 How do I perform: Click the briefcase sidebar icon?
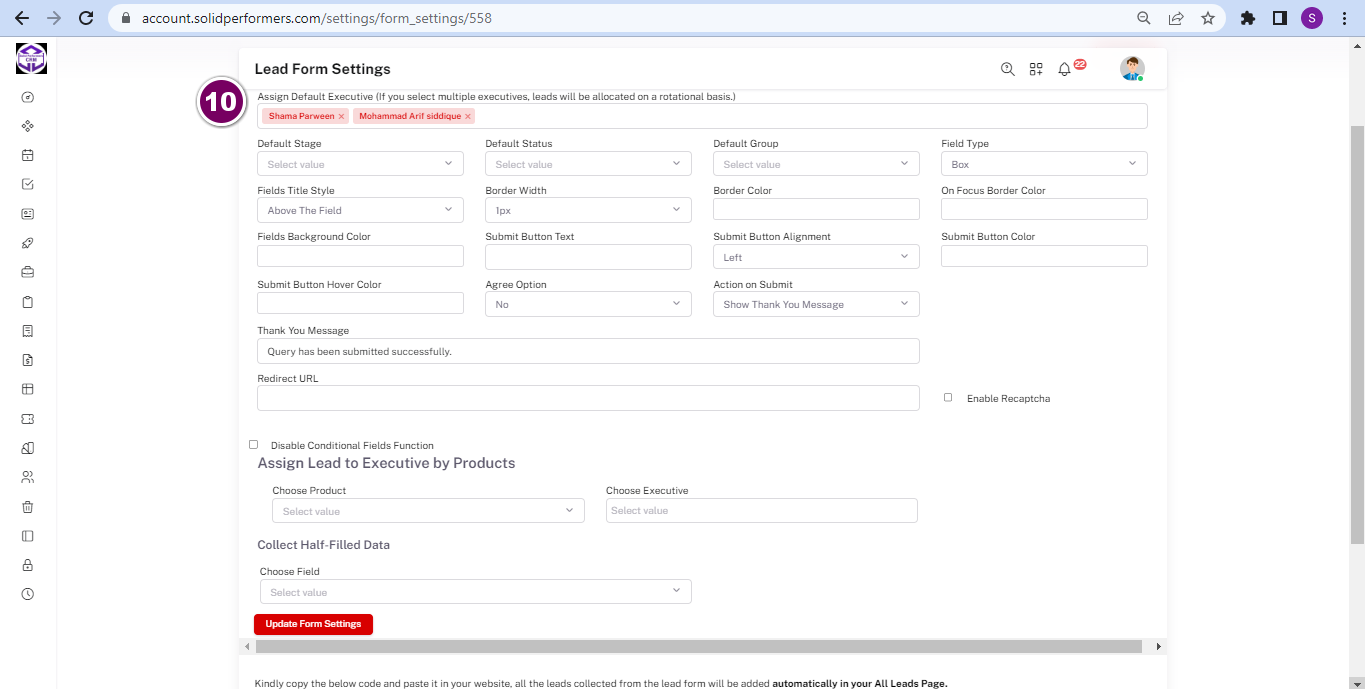[x=28, y=272]
